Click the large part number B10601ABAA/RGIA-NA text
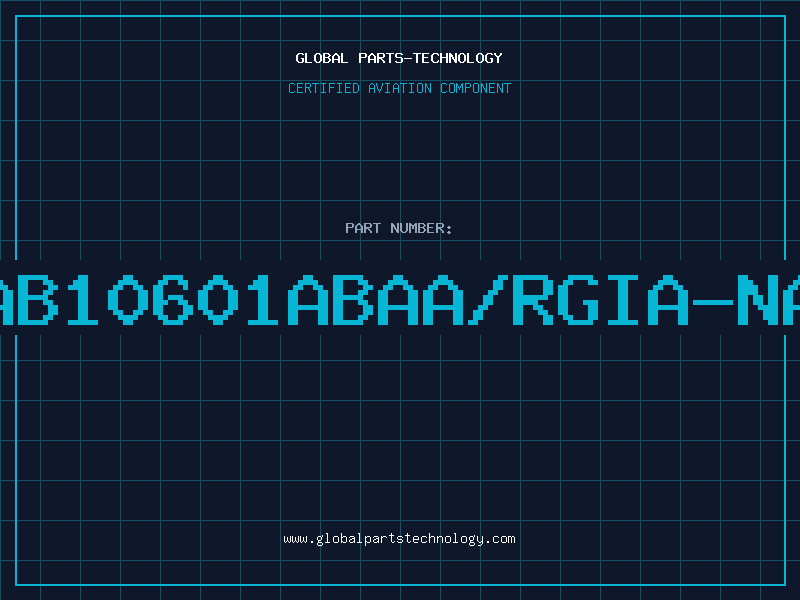The image size is (800, 600). pos(400,300)
